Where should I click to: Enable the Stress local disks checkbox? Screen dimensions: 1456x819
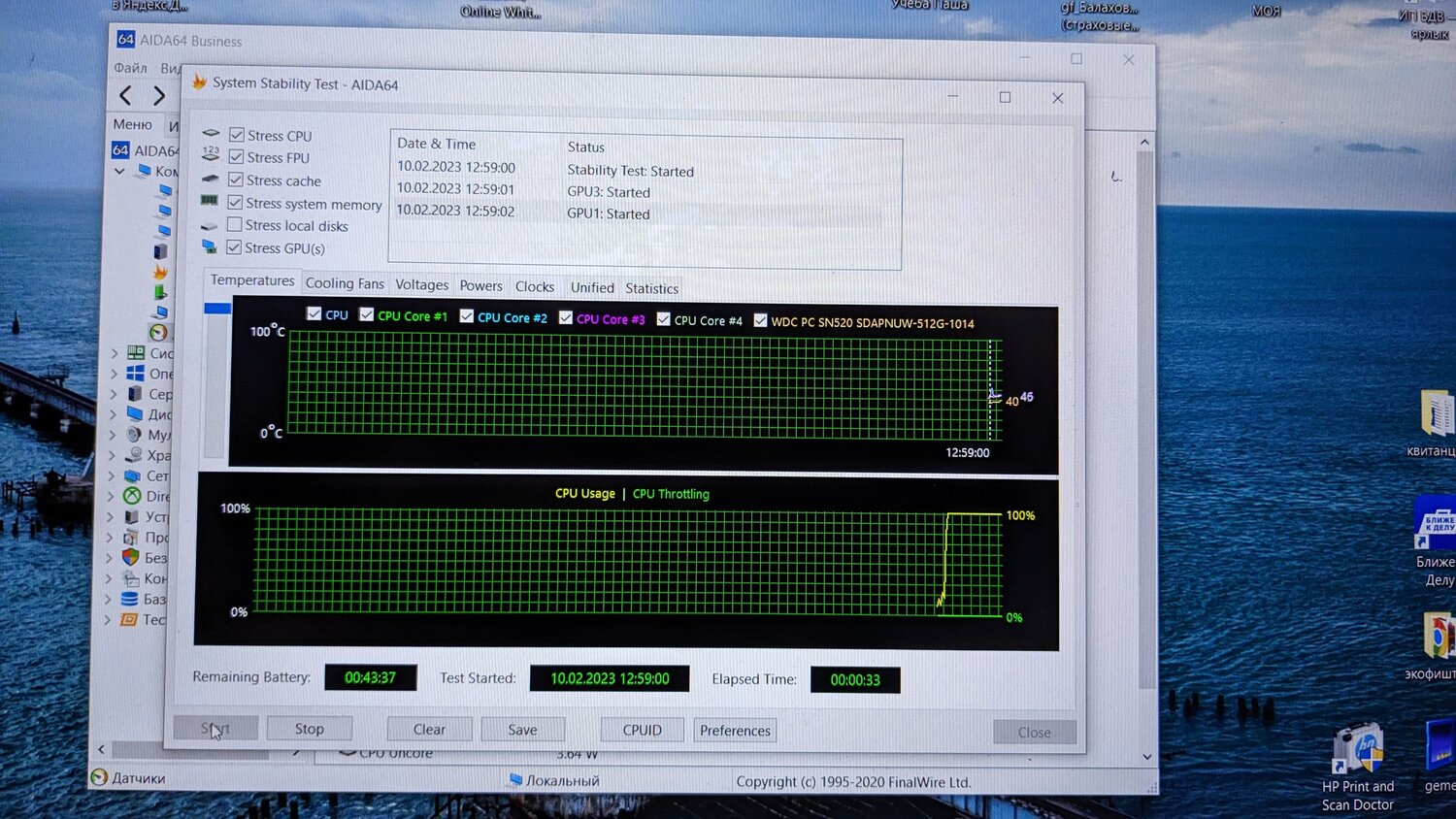[x=234, y=224]
